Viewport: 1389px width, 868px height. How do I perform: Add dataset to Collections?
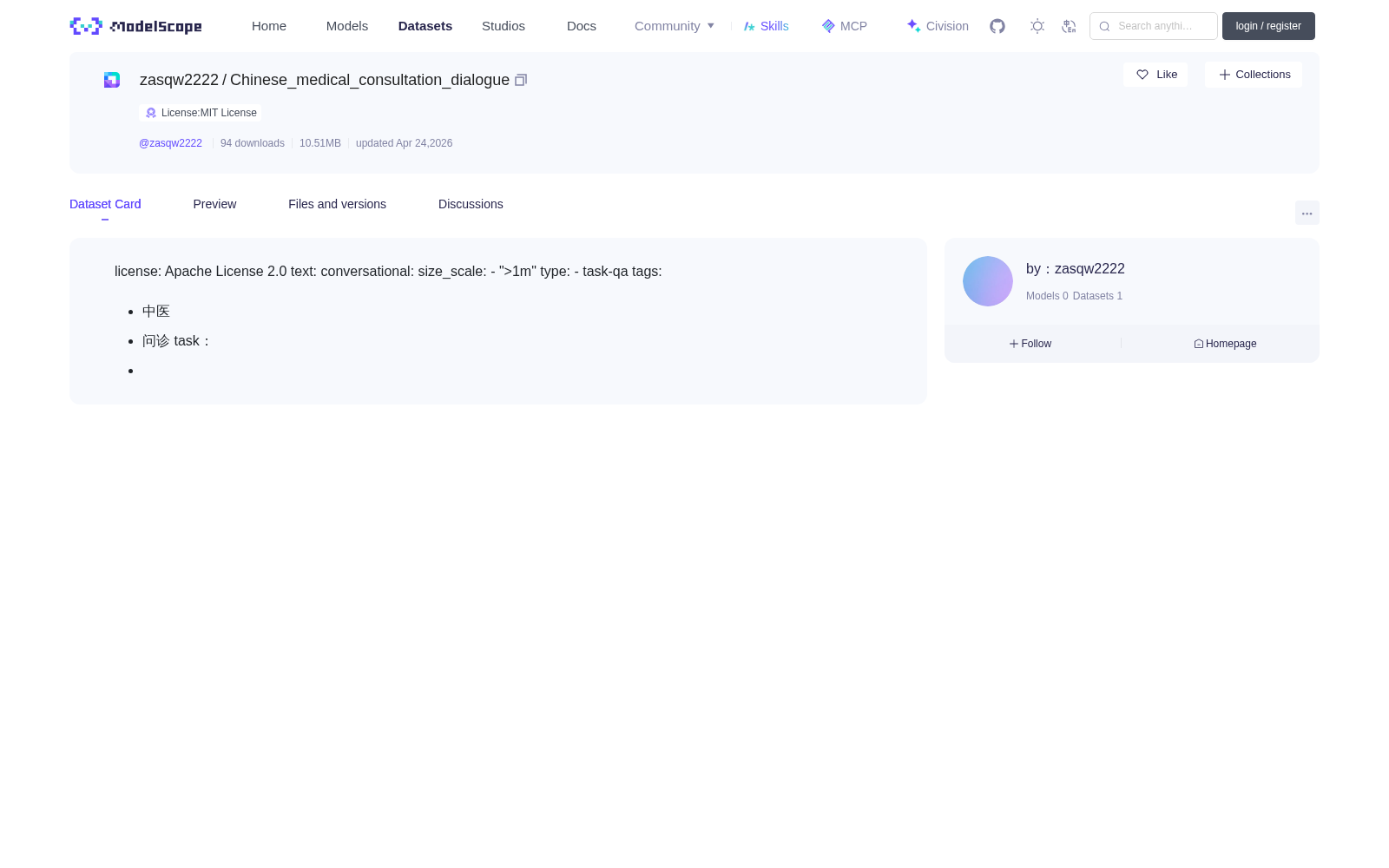(x=1254, y=75)
